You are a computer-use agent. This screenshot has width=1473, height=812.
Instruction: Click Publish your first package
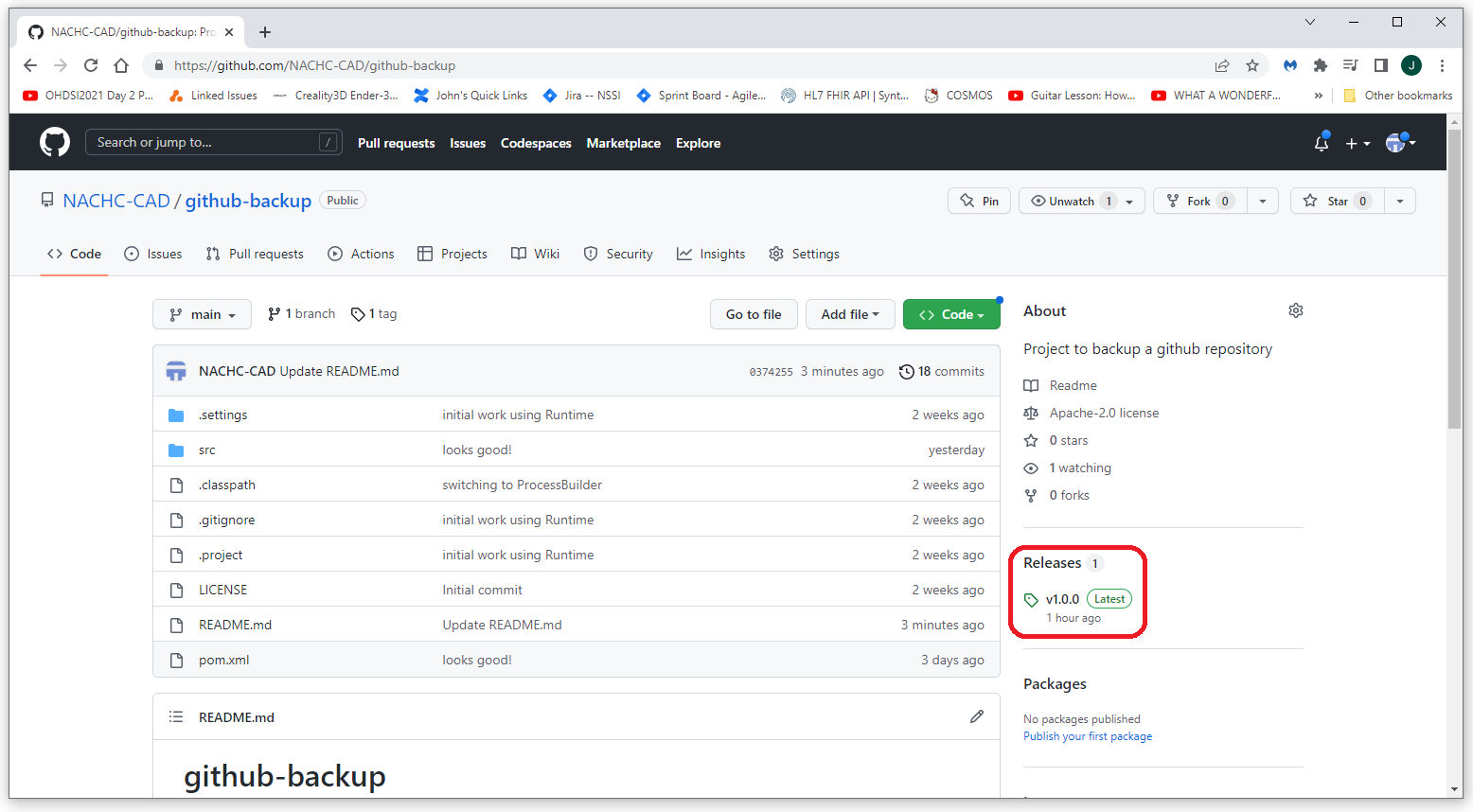coord(1088,736)
